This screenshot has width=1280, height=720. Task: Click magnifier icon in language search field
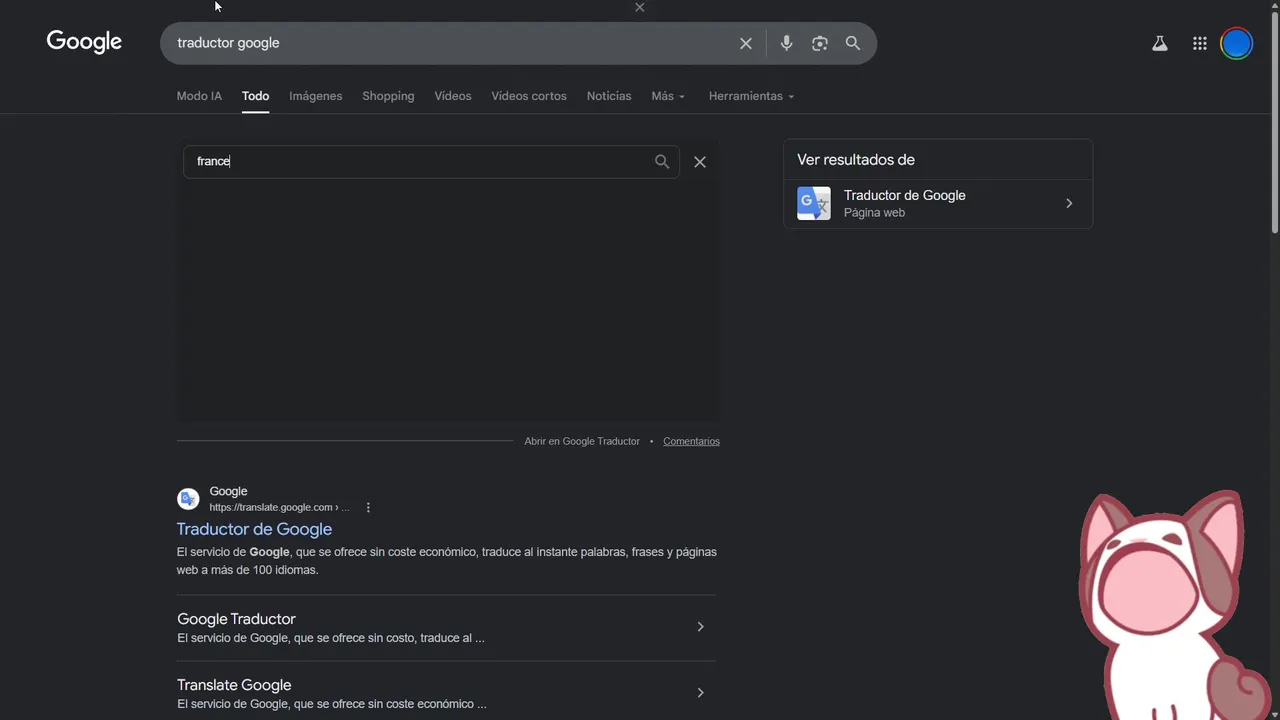(x=662, y=161)
